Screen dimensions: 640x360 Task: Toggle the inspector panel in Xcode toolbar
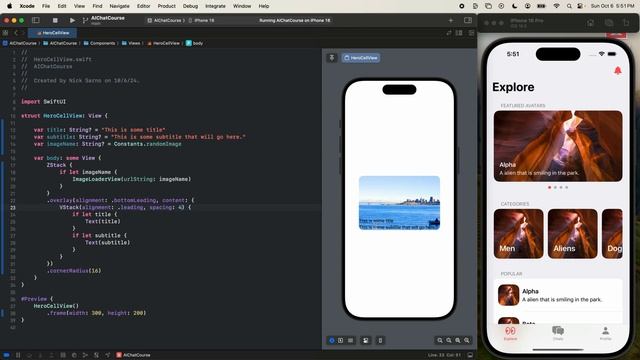(x=468, y=20)
